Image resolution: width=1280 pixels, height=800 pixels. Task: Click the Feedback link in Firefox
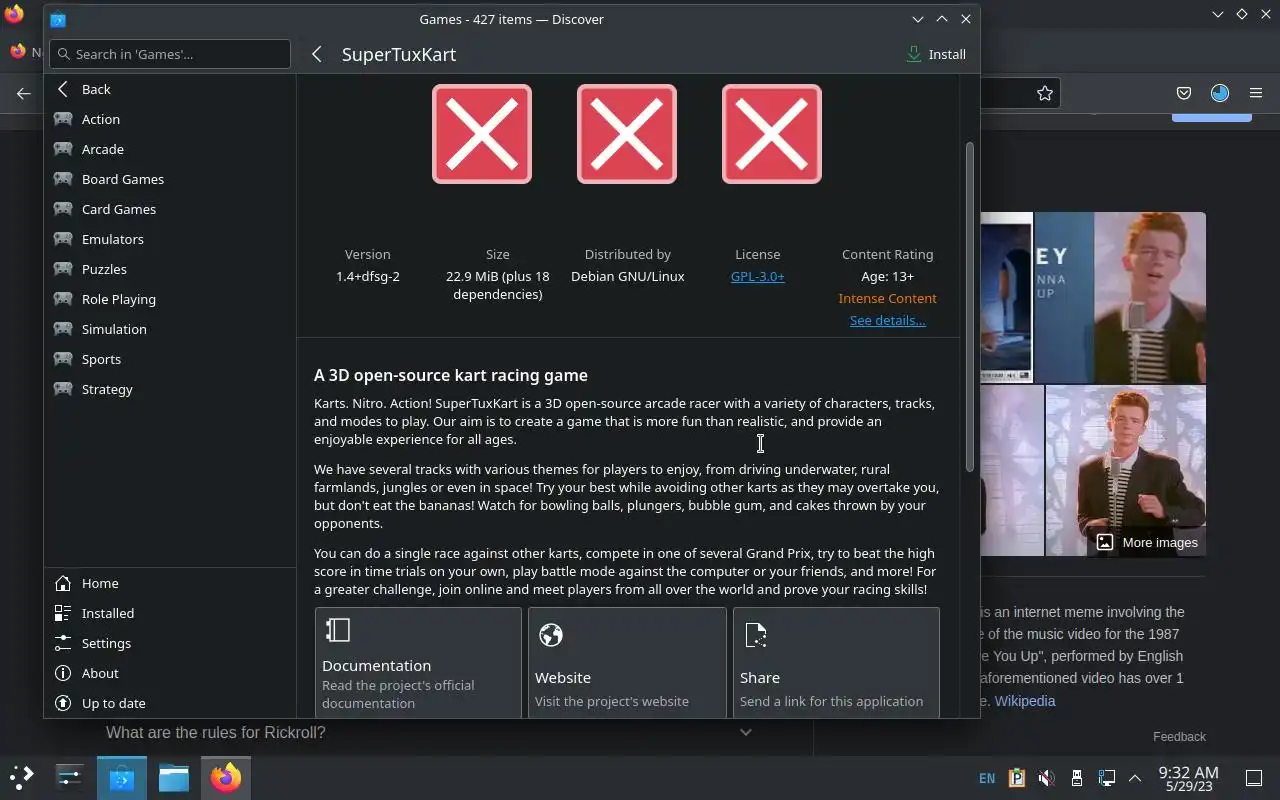[1179, 736]
